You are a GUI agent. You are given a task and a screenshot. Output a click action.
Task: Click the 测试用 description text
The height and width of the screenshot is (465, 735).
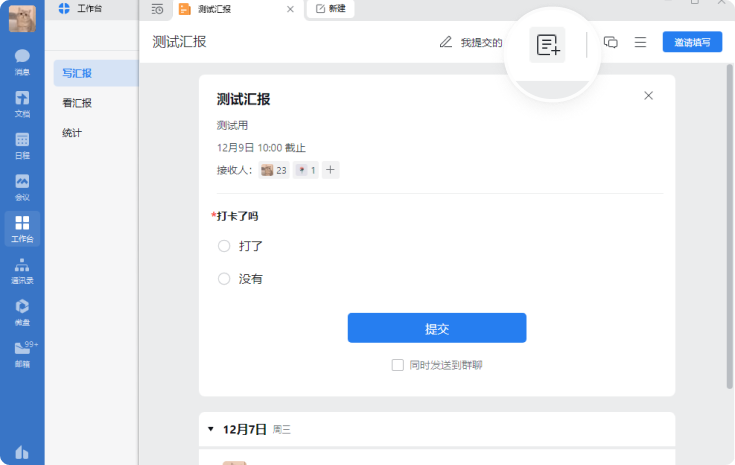click(x=232, y=126)
